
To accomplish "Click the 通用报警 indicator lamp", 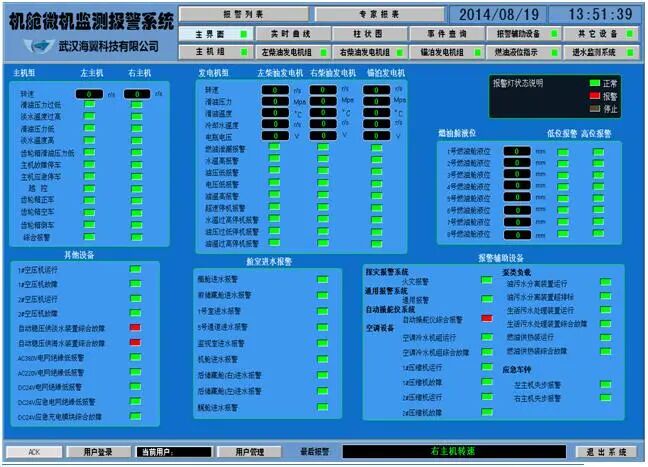I will pos(487,299).
